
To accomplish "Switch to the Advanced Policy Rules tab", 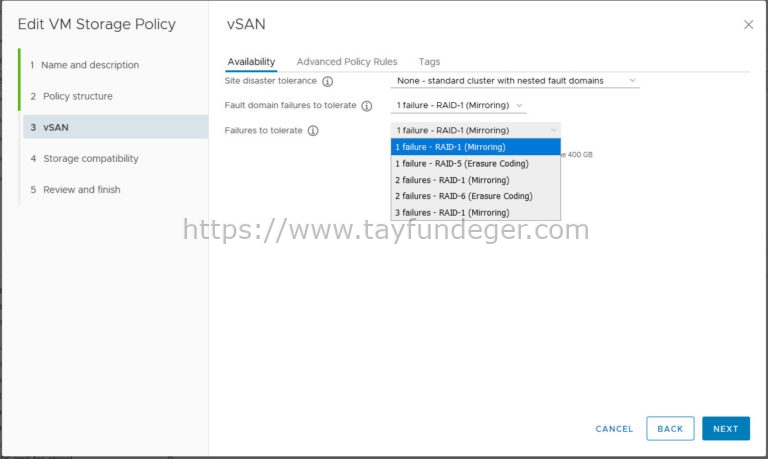I will pyautogui.click(x=346, y=62).
